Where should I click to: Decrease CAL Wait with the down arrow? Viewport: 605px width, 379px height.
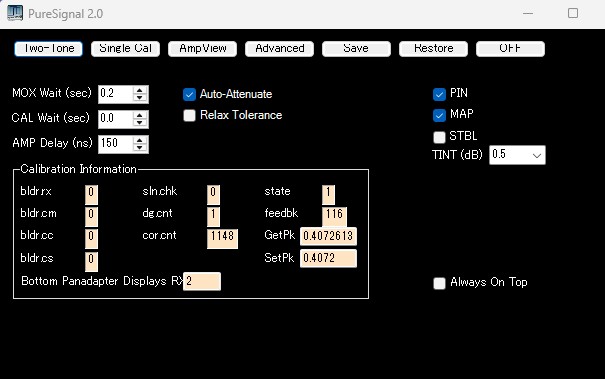click(x=140, y=123)
